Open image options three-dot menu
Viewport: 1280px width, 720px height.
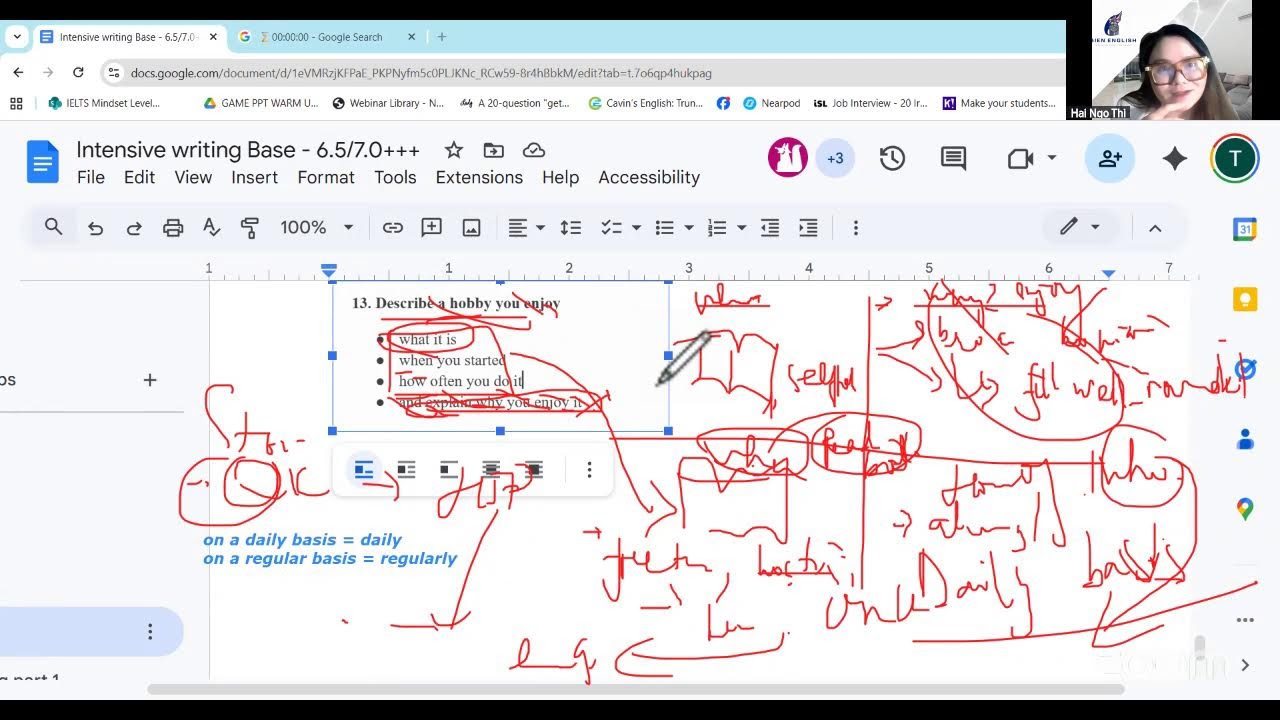[589, 470]
